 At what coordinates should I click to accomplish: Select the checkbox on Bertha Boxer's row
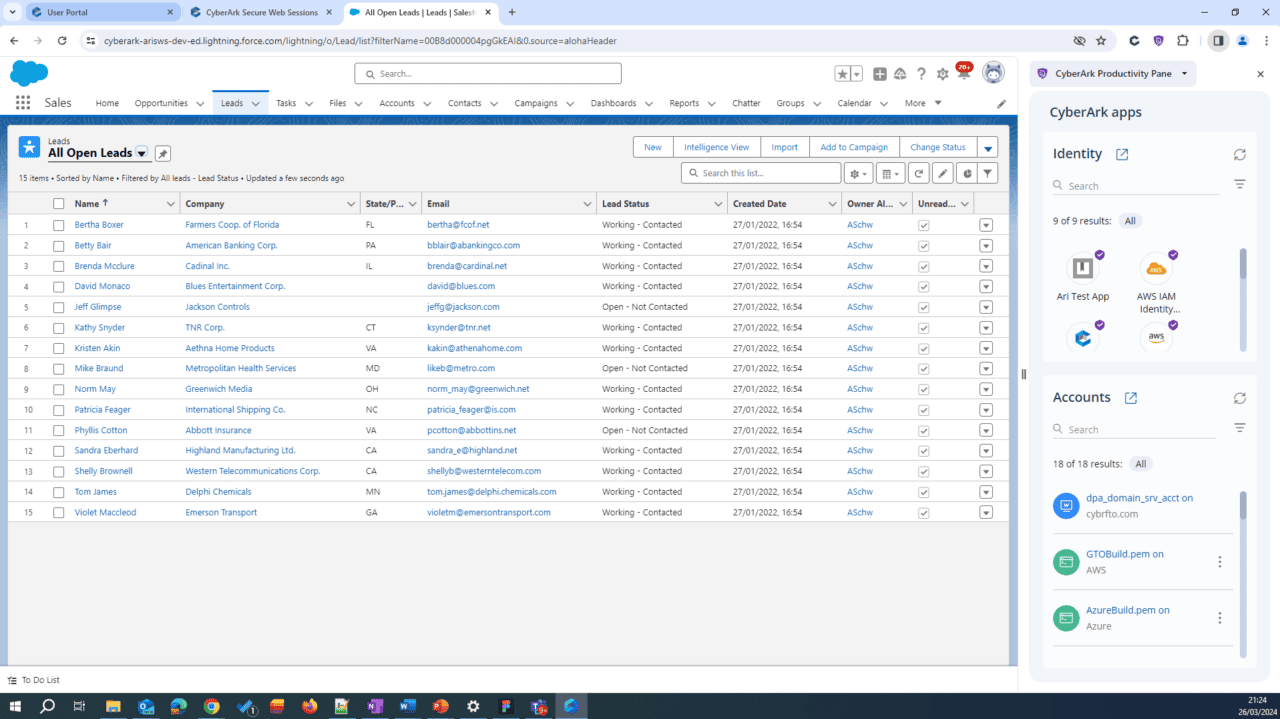click(x=58, y=224)
